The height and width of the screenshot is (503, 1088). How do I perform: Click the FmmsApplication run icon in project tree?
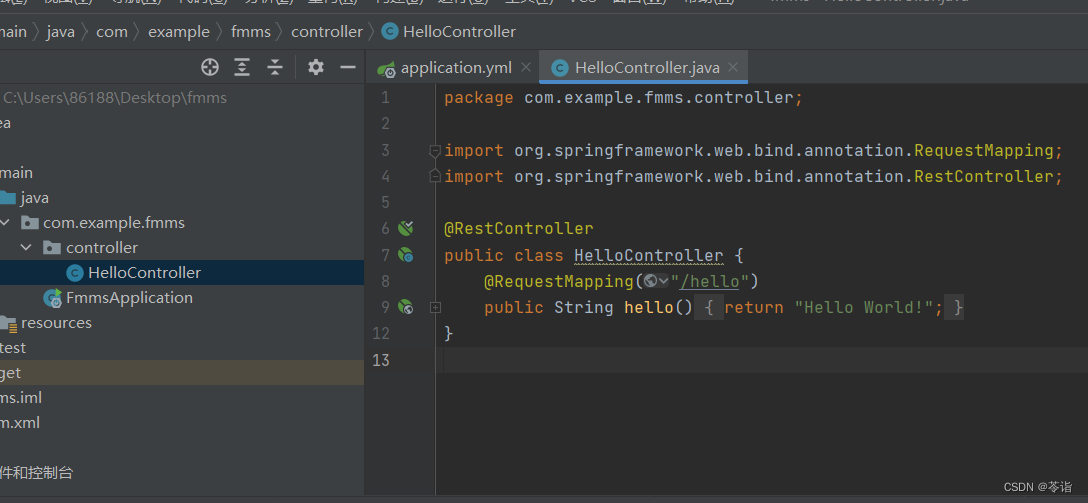pyautogui.click(x=53, y=298)
